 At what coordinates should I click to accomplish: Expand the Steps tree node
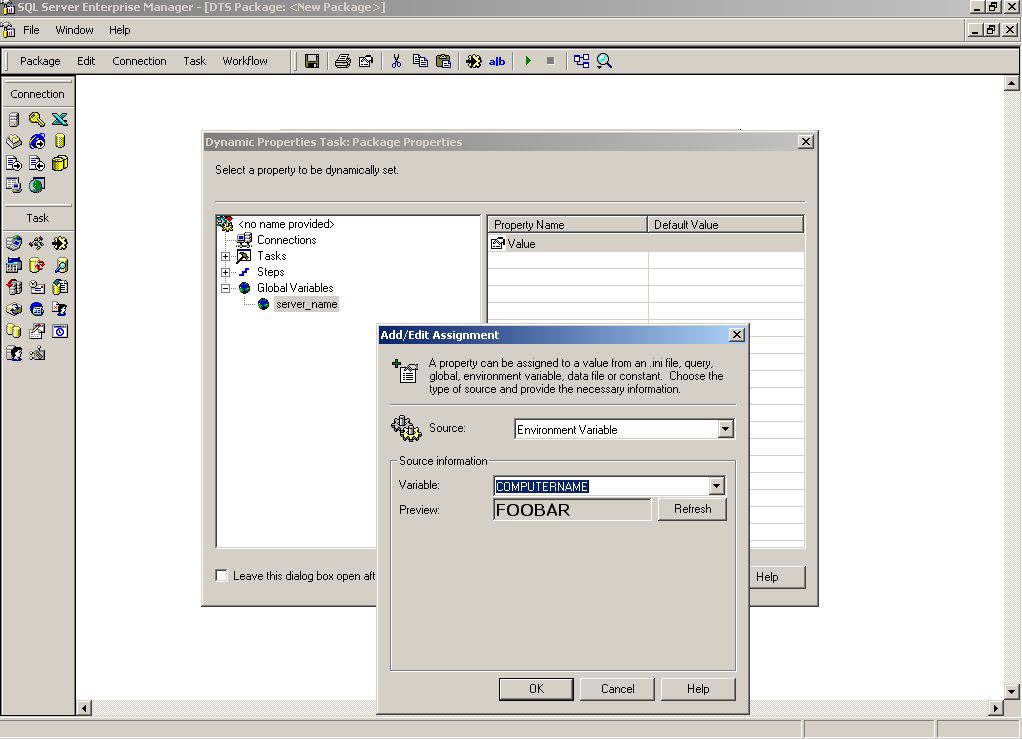tap(226, 272)
